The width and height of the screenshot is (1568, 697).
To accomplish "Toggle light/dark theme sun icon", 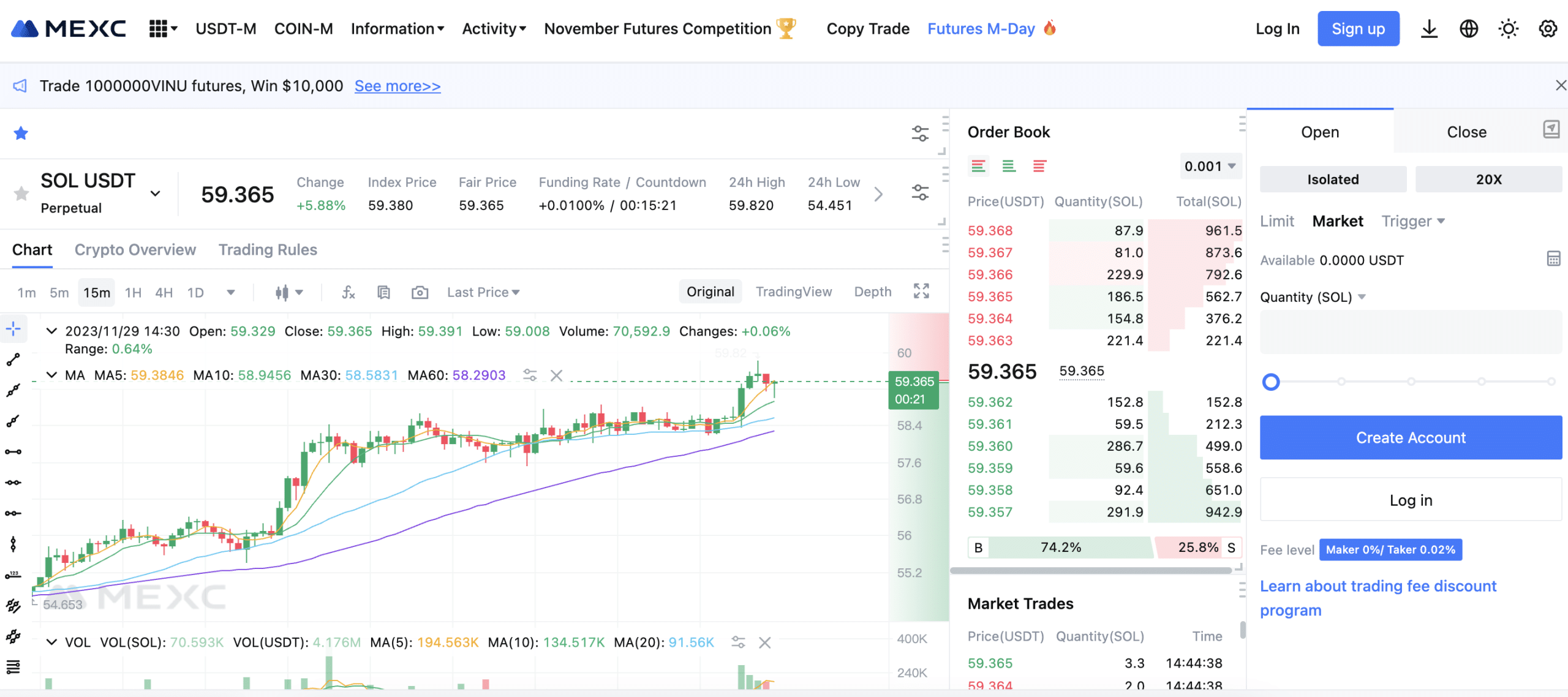I will 1508,29.
